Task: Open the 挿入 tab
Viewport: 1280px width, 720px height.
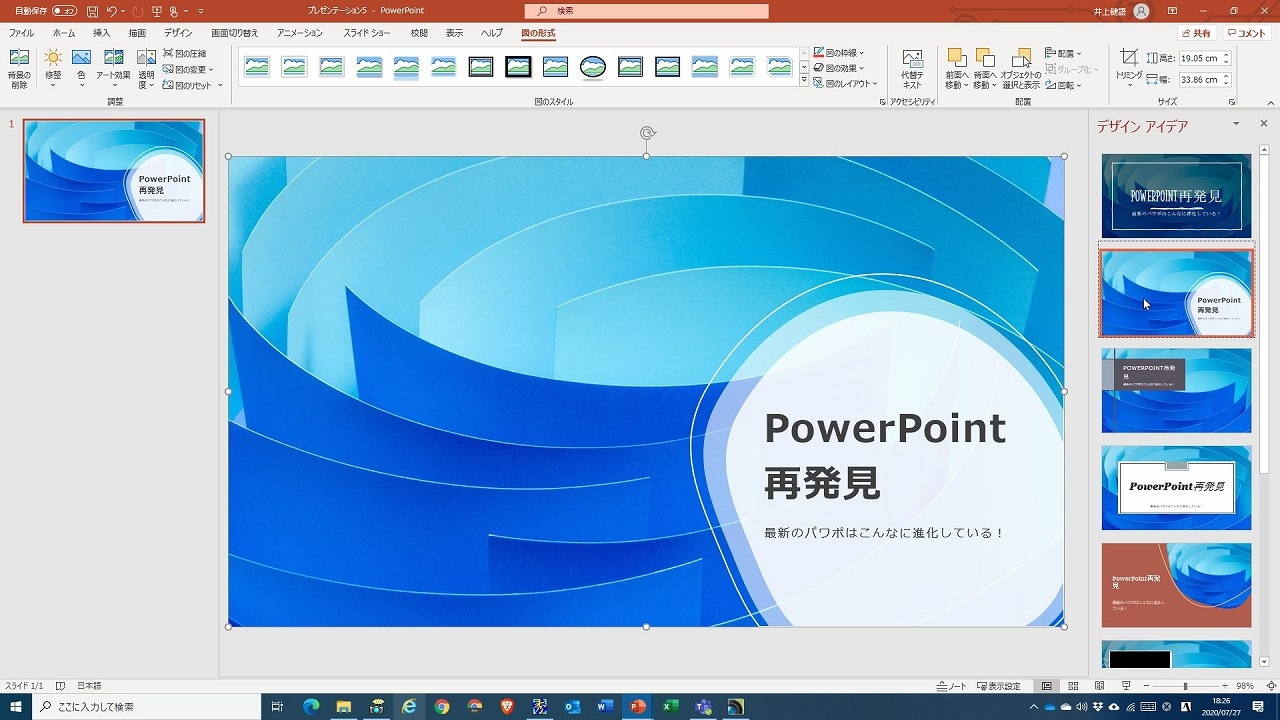Action: (101, 33)
